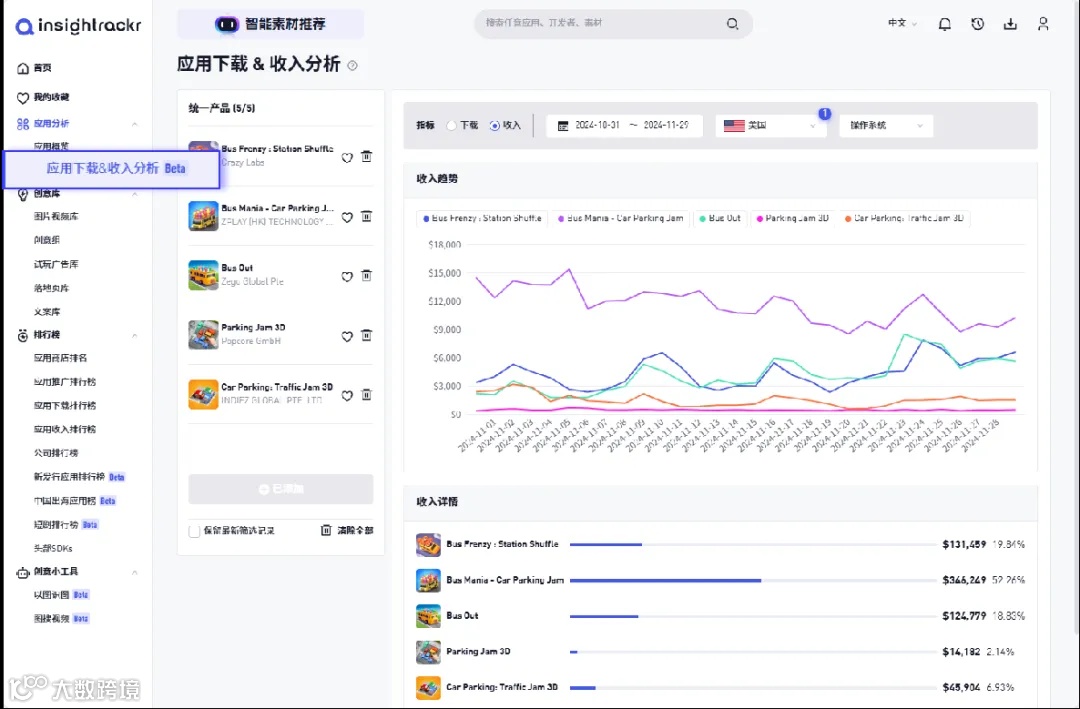Open 应用商店排名 in the sidebar

click(61, 358)
